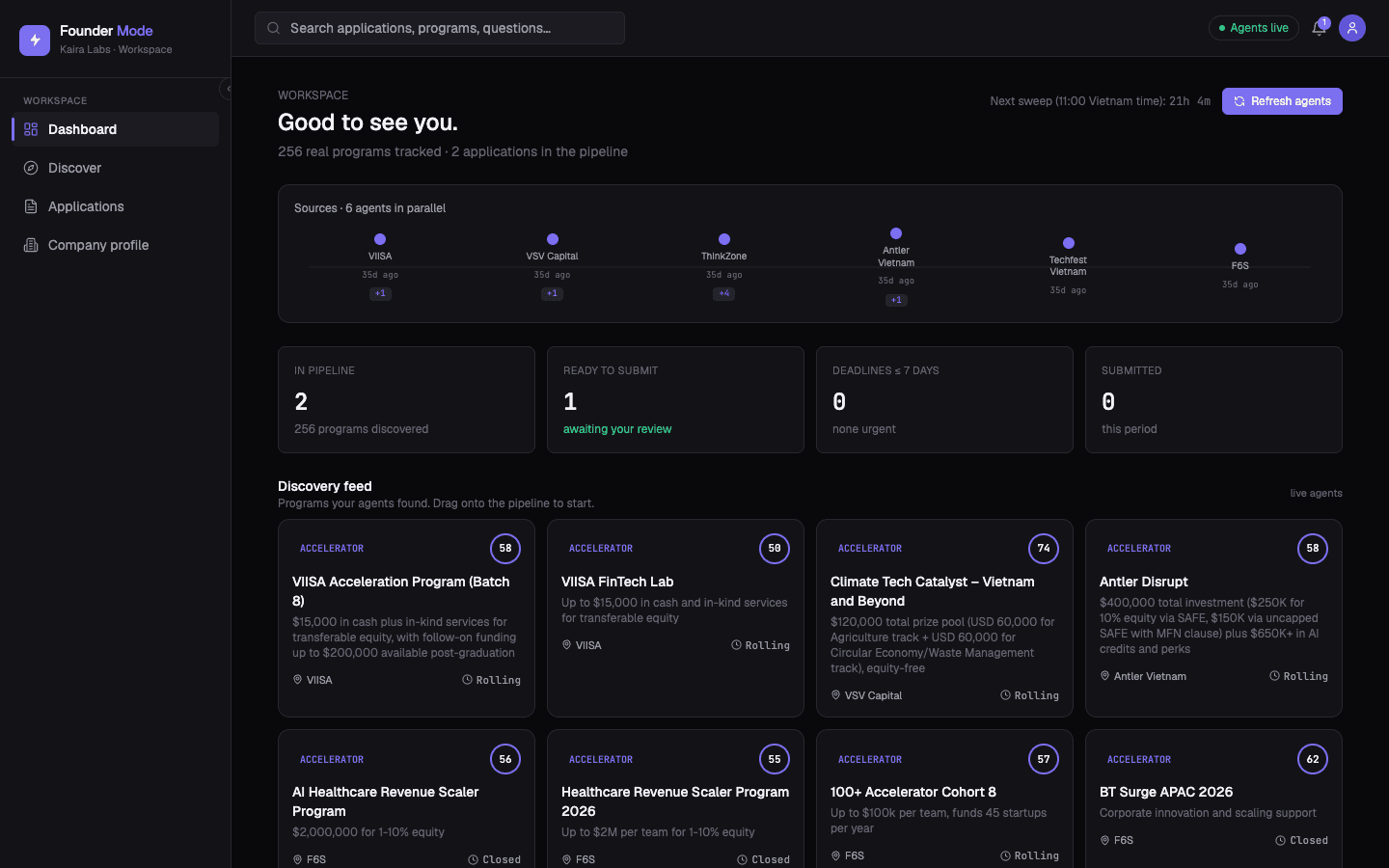Viewport: 1389px width, 868px height.
Task: Open the Dashboard section
Action: (116, 129)
